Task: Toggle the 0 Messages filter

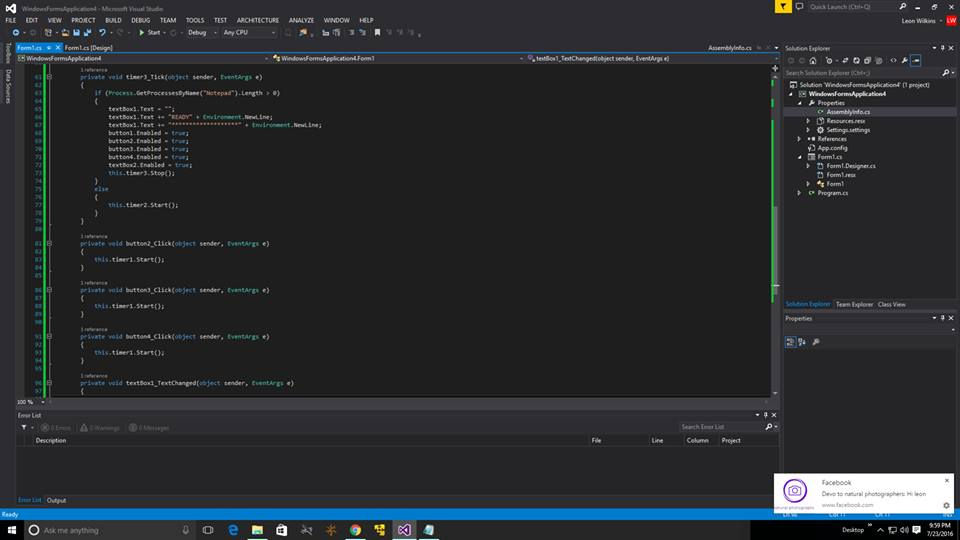Action: tap(149, 427)
